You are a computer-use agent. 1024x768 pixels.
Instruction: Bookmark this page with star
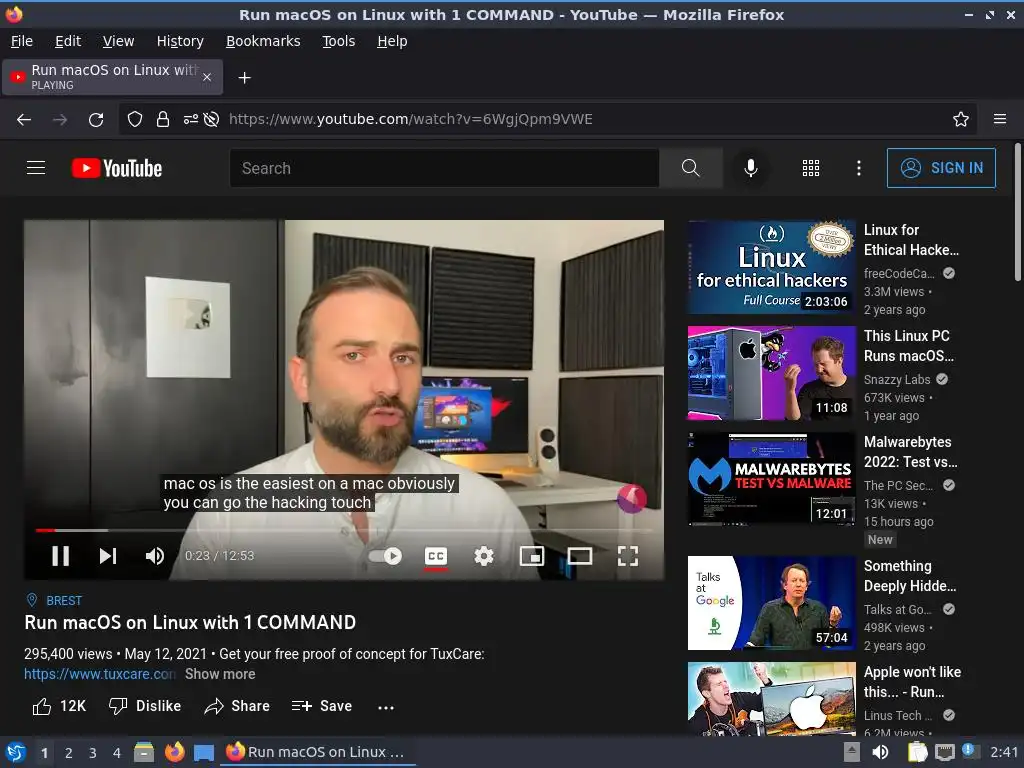pyautogui.click(x=961, y=119)
